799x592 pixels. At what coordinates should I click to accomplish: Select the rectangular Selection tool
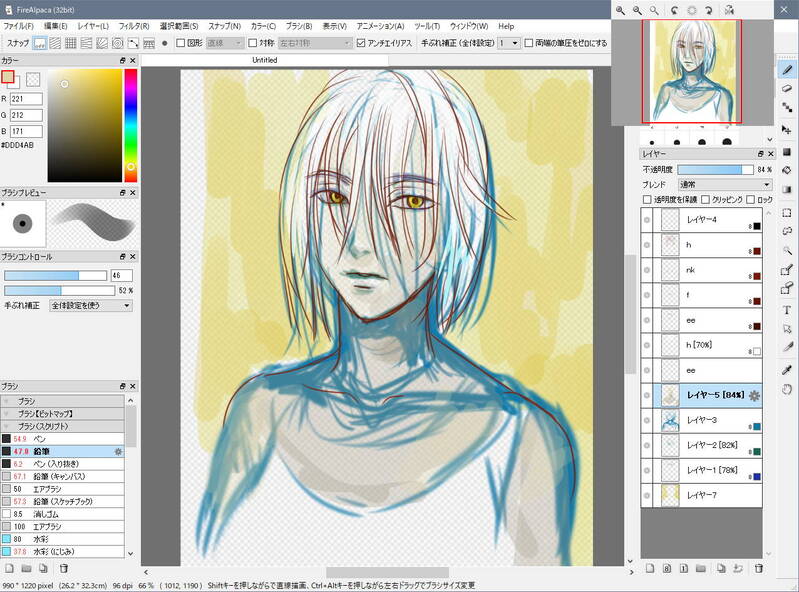tap(787, 212)
